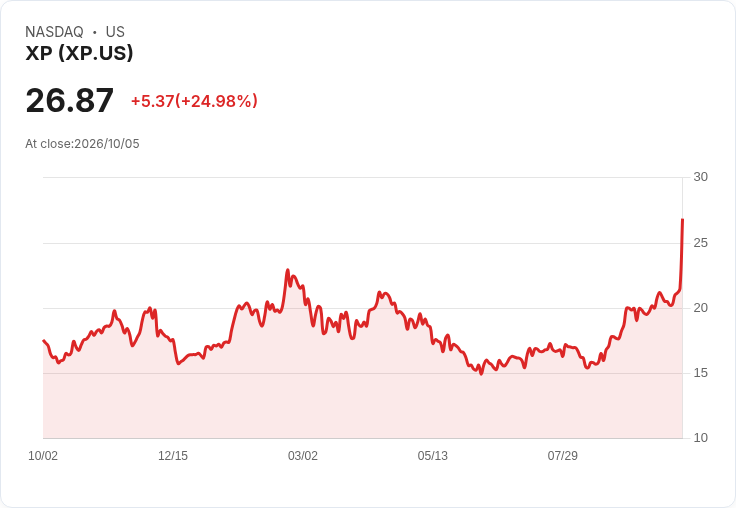Click the 07/29 x-axis date label
The width and height of the screenshot is (736, 508).
point(562,456)
